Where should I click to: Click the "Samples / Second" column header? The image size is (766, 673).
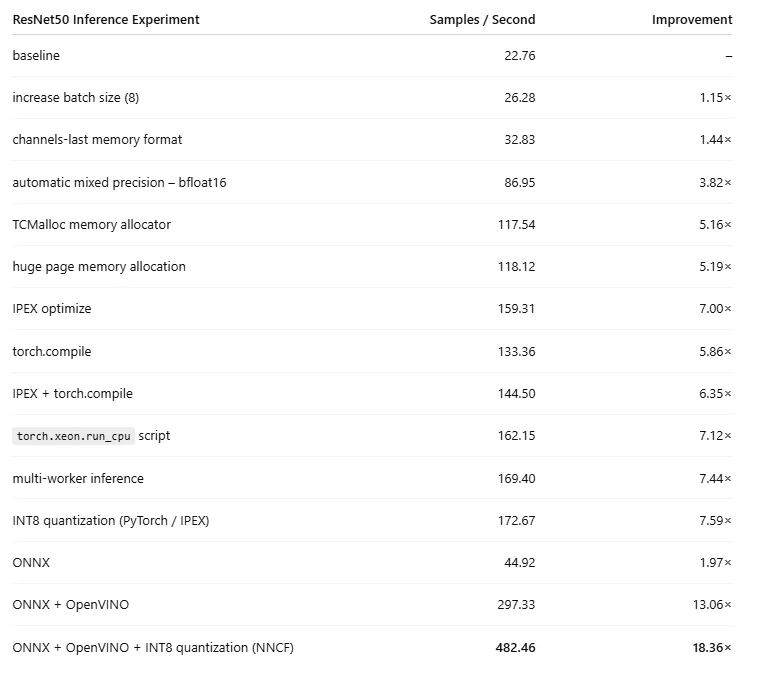(482, 19)
